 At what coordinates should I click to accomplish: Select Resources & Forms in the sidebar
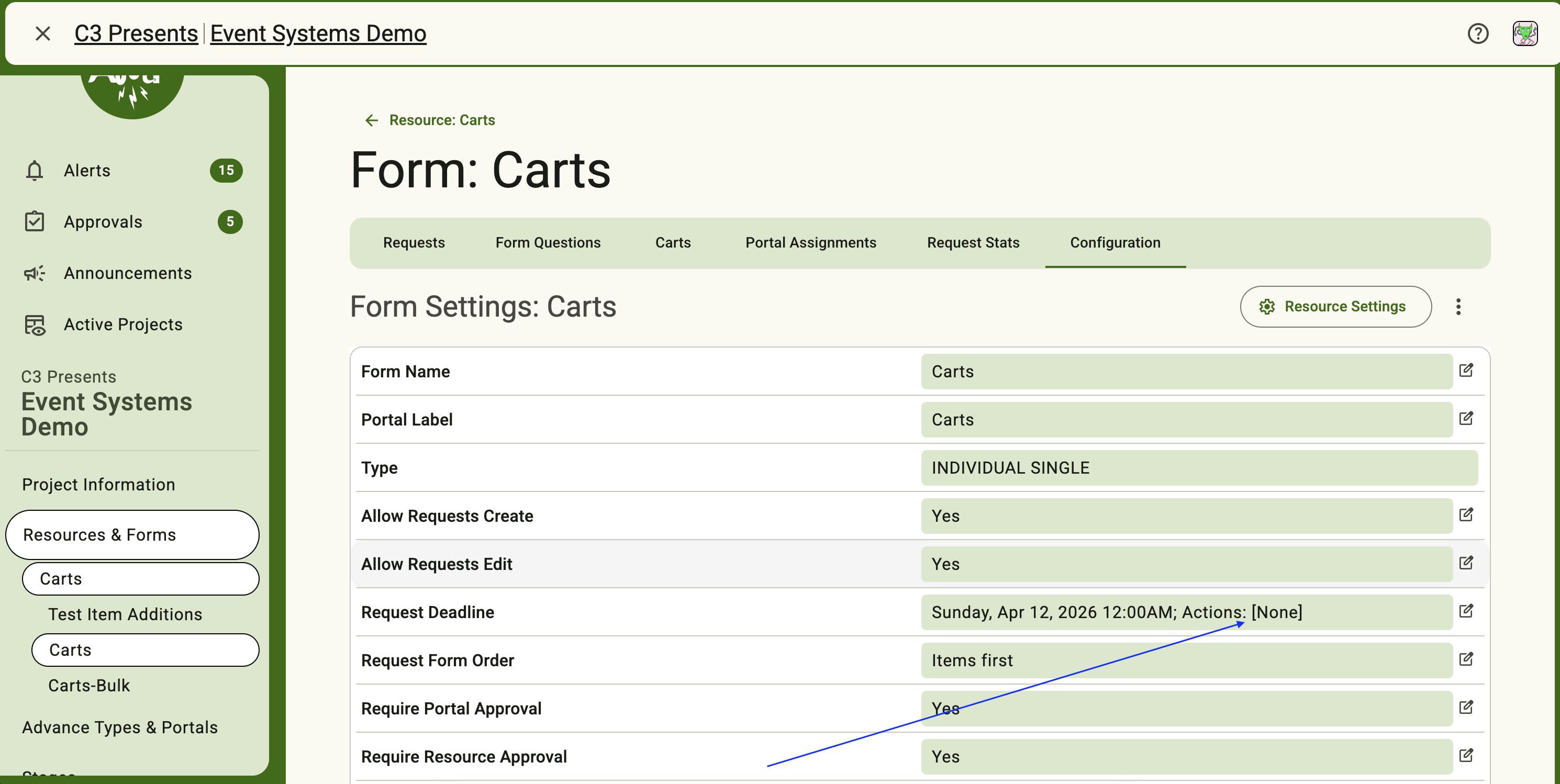(x=132, y=534)
